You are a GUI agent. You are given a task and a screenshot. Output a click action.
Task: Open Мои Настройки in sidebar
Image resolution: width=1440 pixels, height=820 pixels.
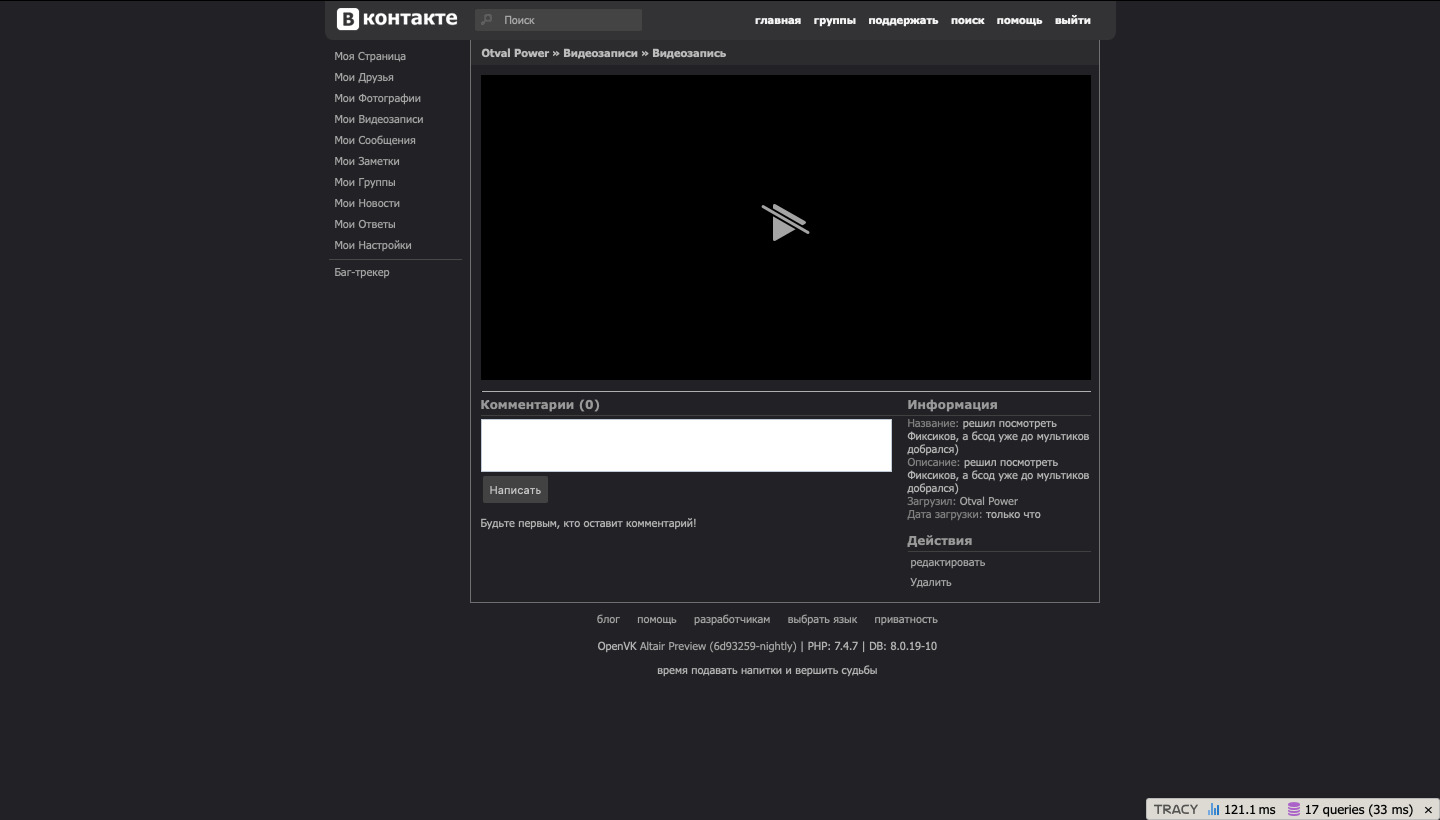click(373, 245)
